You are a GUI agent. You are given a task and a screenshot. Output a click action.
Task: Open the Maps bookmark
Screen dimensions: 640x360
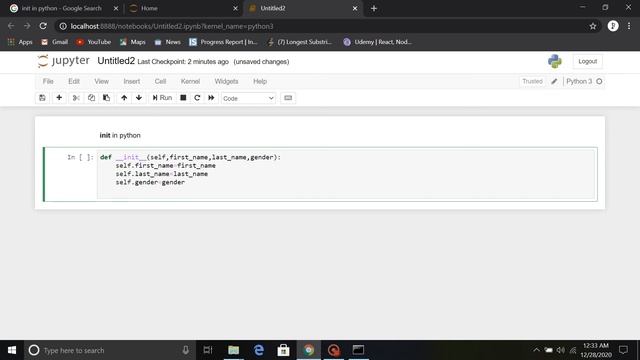click(133, 42)
